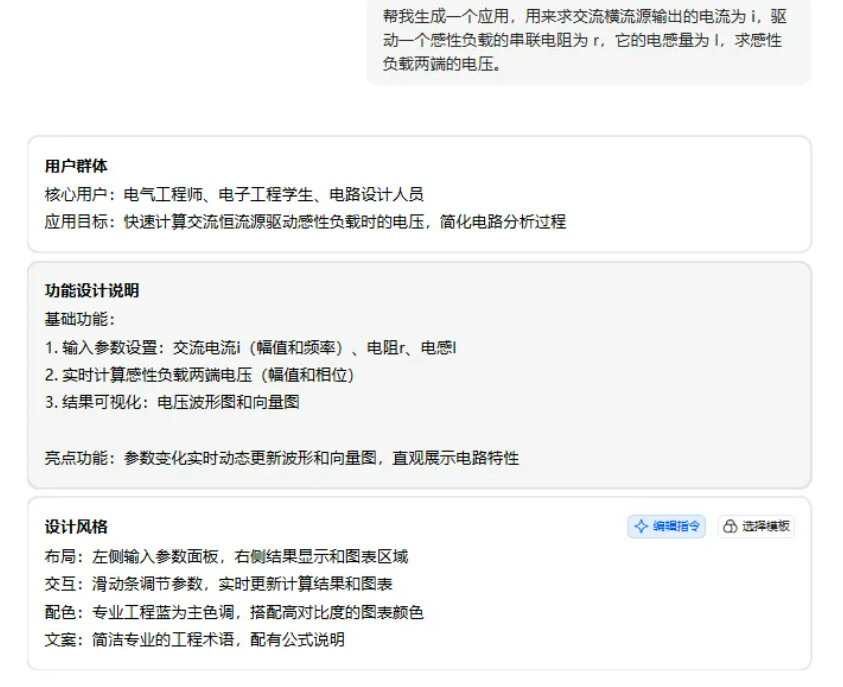Click list item 2 about 实时计算感性负载两端电压
This screenshot has width=843, height=687.
(199, 375)
